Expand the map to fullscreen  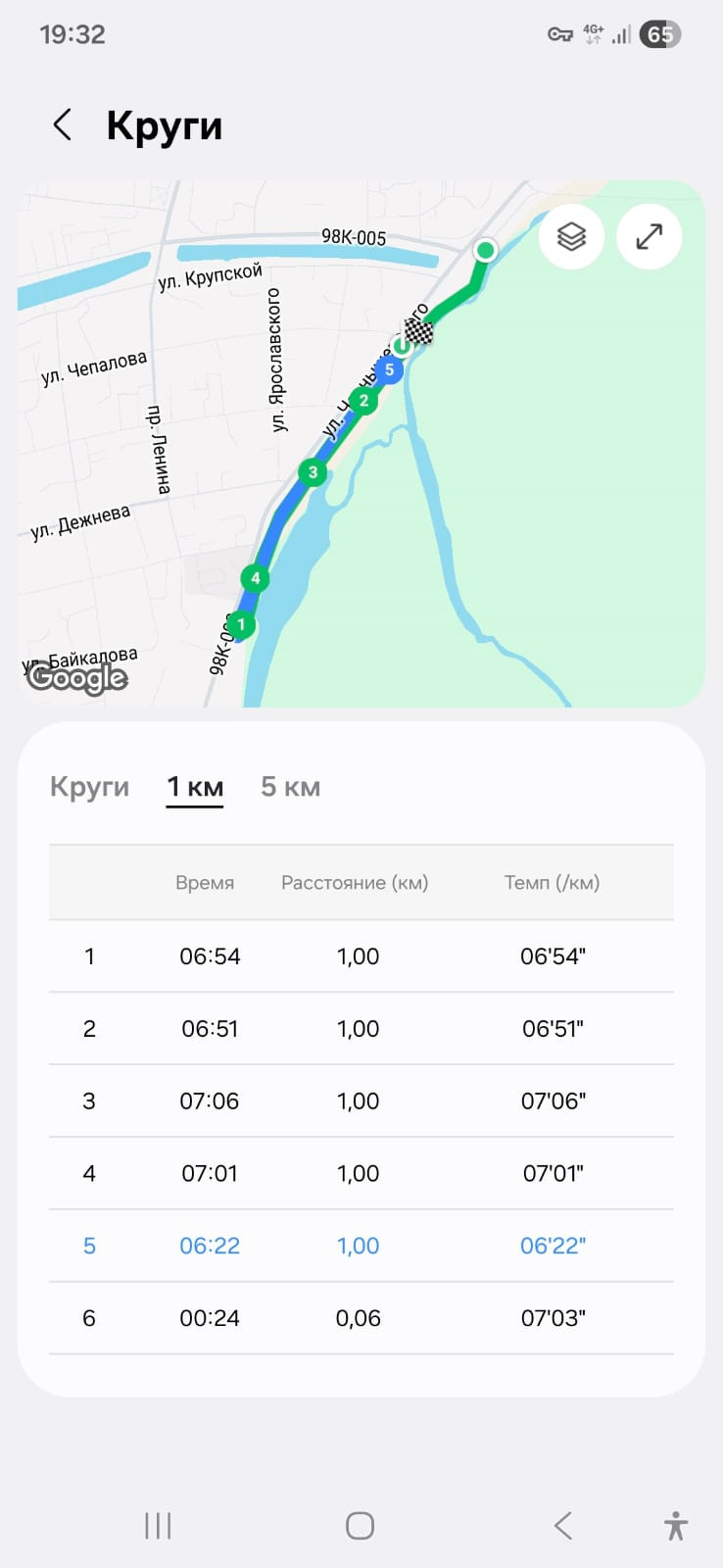coord(650,237)
